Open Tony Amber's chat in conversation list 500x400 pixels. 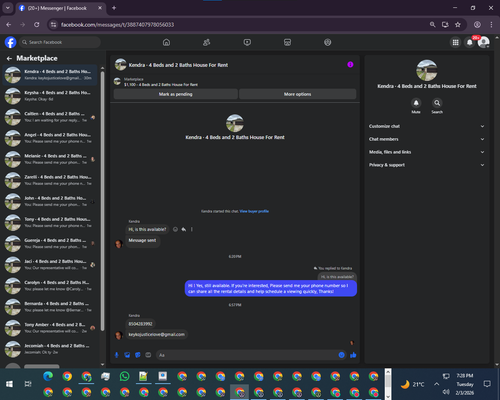pos(50,328)
